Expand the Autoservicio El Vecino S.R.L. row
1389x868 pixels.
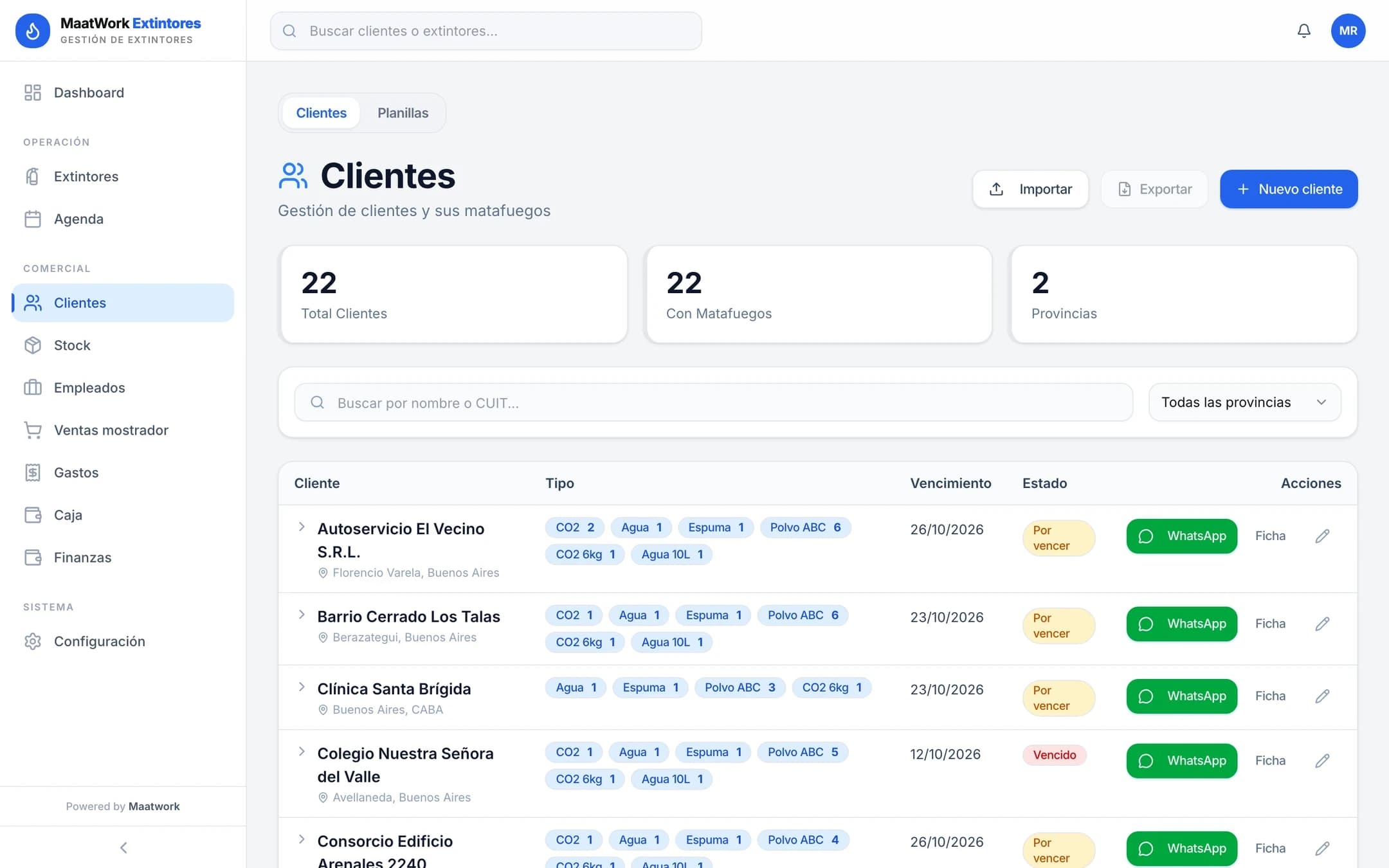click(x=301, y=527)
